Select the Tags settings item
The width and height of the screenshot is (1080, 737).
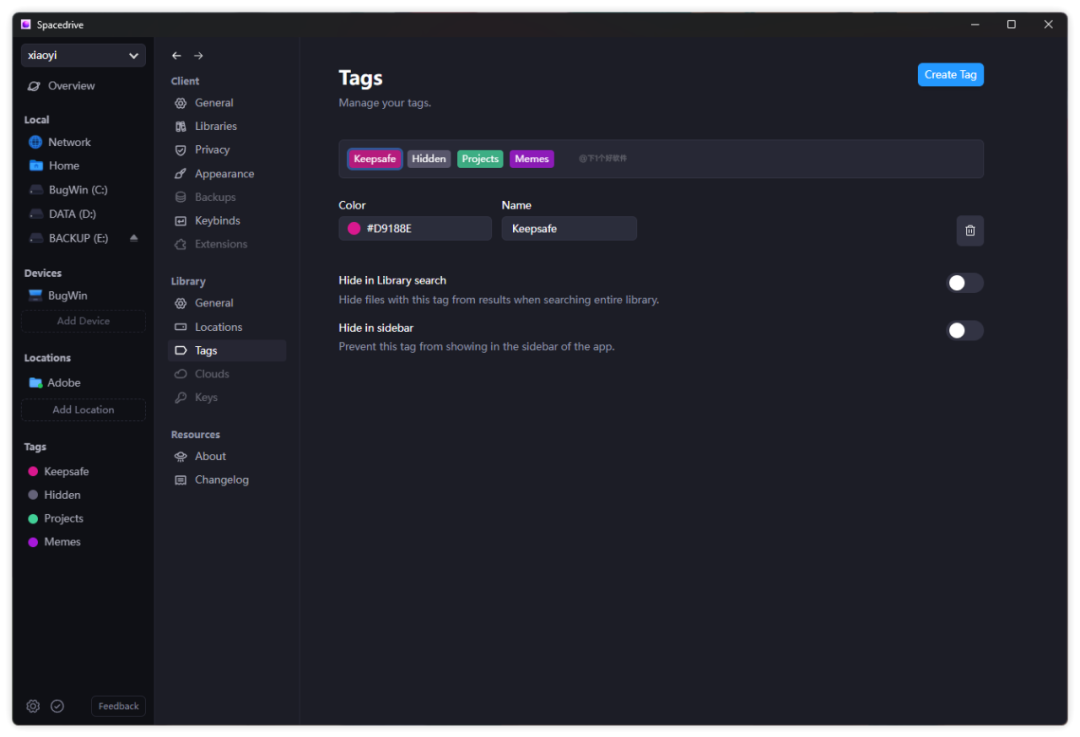coord(227,351)
